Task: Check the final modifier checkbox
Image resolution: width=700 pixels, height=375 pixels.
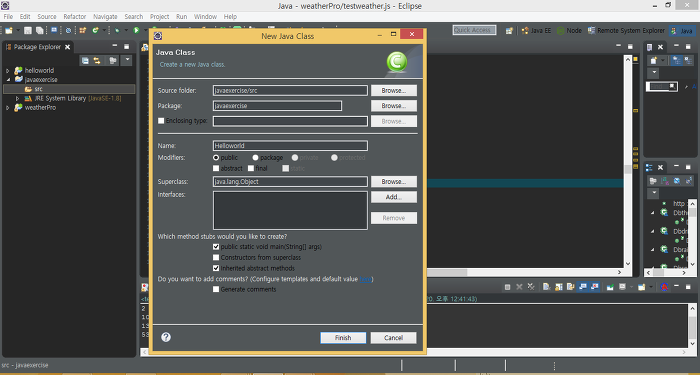Action: point(251,168)
